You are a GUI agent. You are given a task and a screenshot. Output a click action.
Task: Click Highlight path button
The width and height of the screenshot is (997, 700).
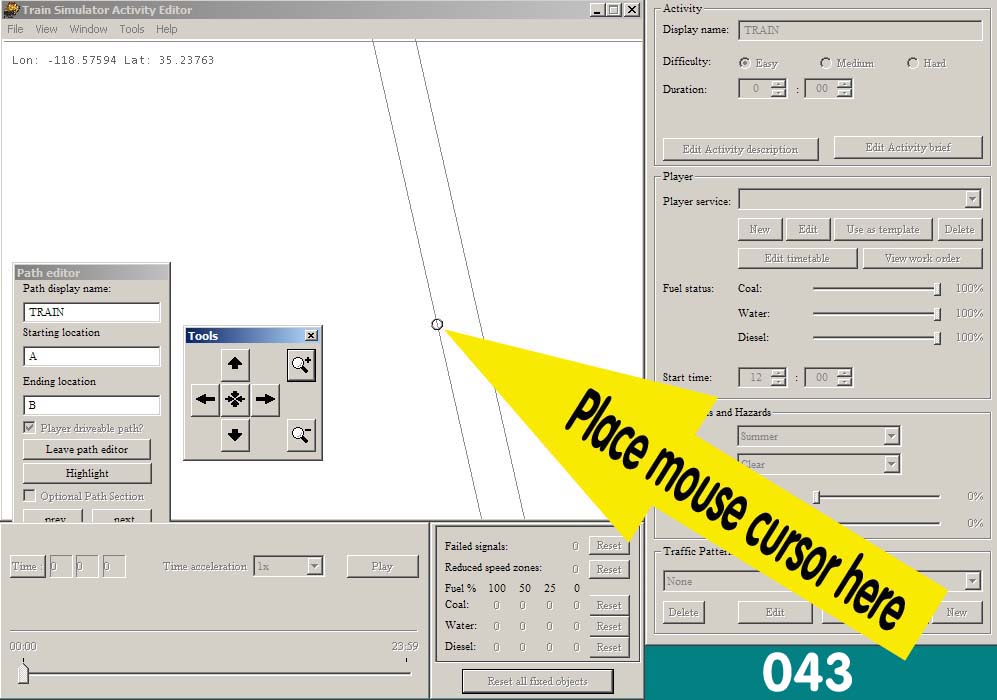(x=87, y=473)
